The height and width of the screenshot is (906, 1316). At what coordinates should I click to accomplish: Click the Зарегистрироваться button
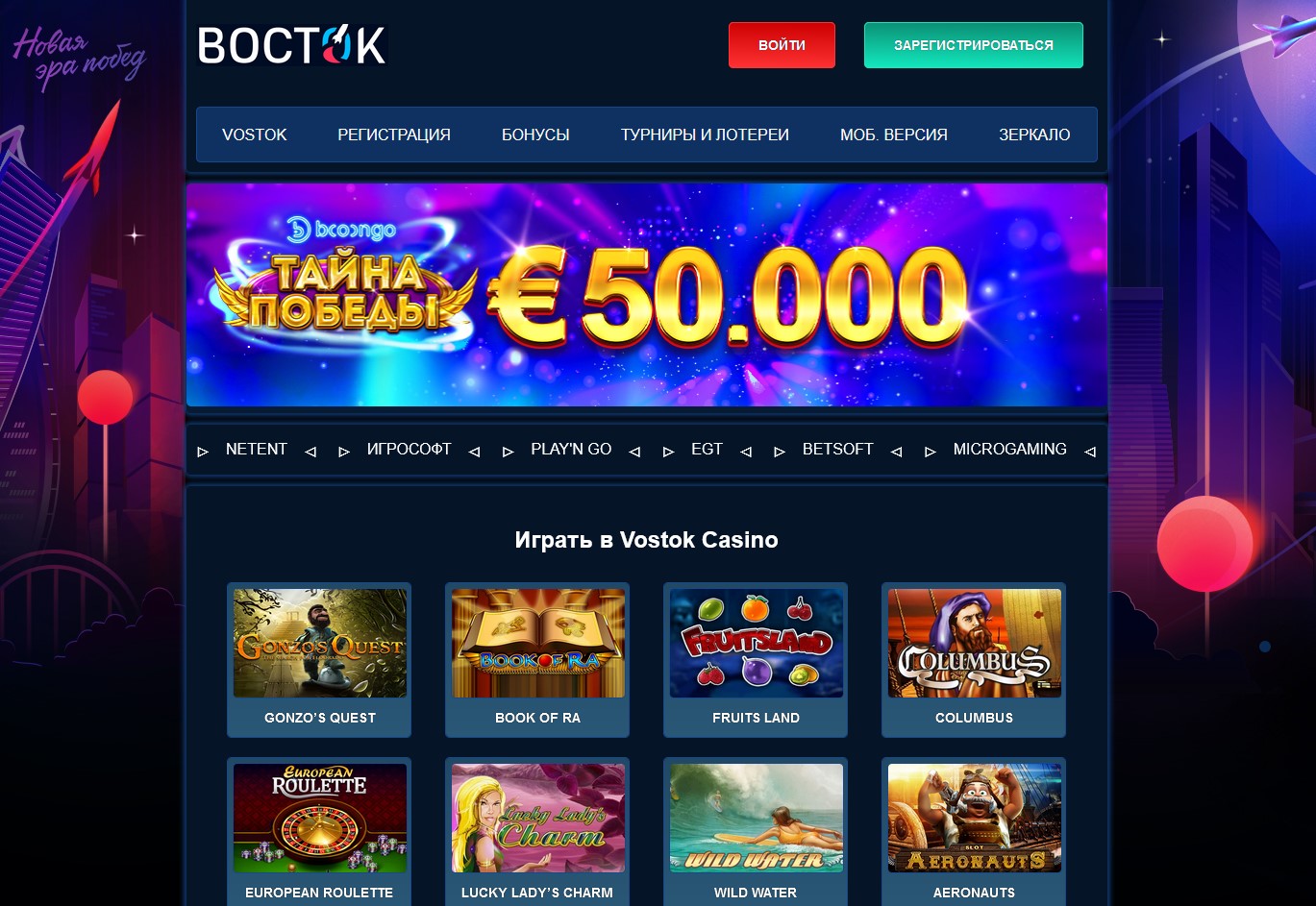click(974, 45)
